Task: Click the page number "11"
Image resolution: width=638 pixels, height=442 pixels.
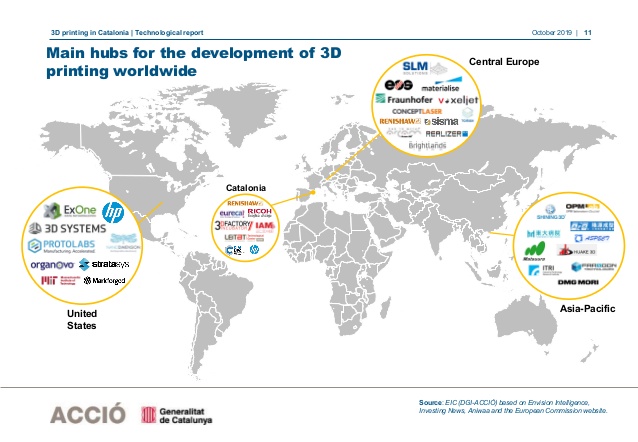Action: [588, 33]
